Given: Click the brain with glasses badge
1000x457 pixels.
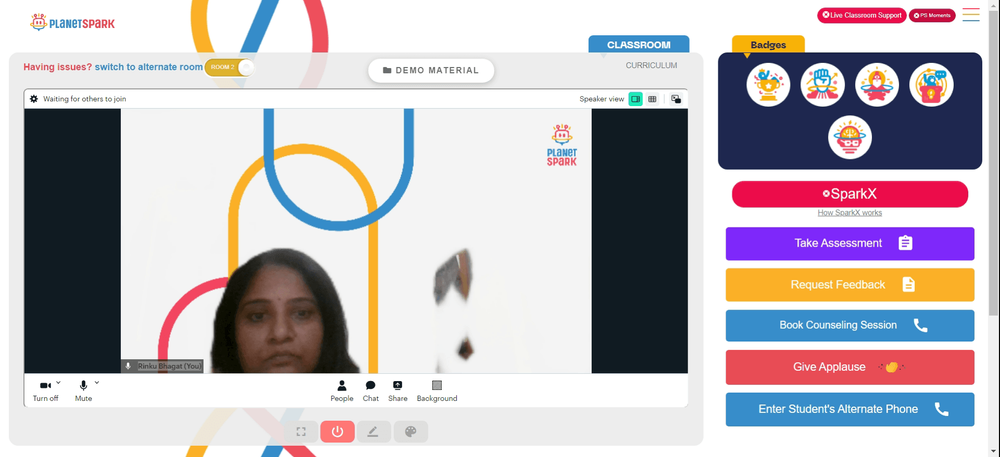Looking at the screenshot, I should point(850,137).
